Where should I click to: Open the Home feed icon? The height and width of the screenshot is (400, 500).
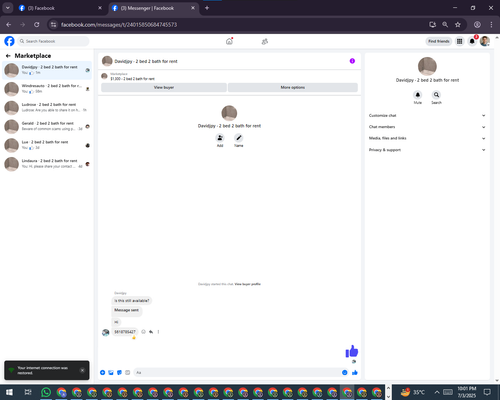(x=229, y=41)
